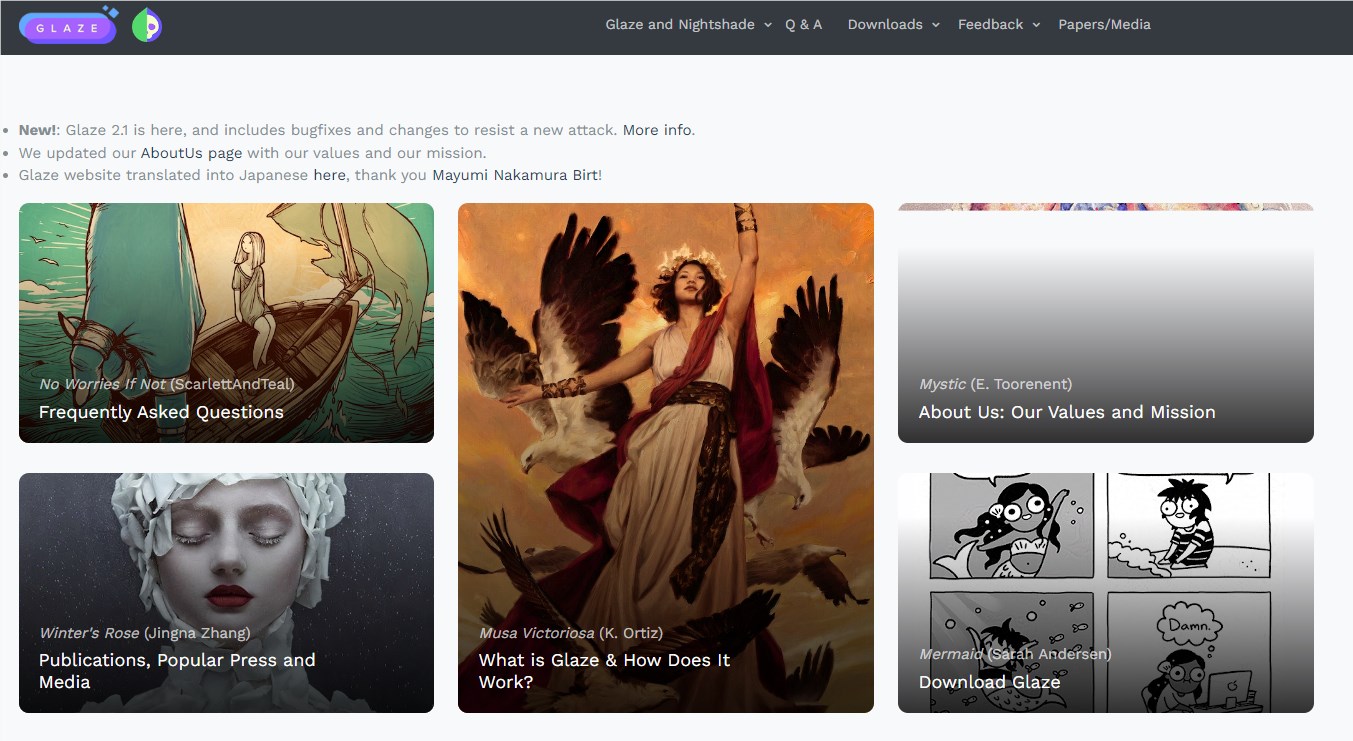This screenshot has width=1353, height=741.
Task: Click the Mermaid comic panels thumbnail
Action: tap(1105, 560)
